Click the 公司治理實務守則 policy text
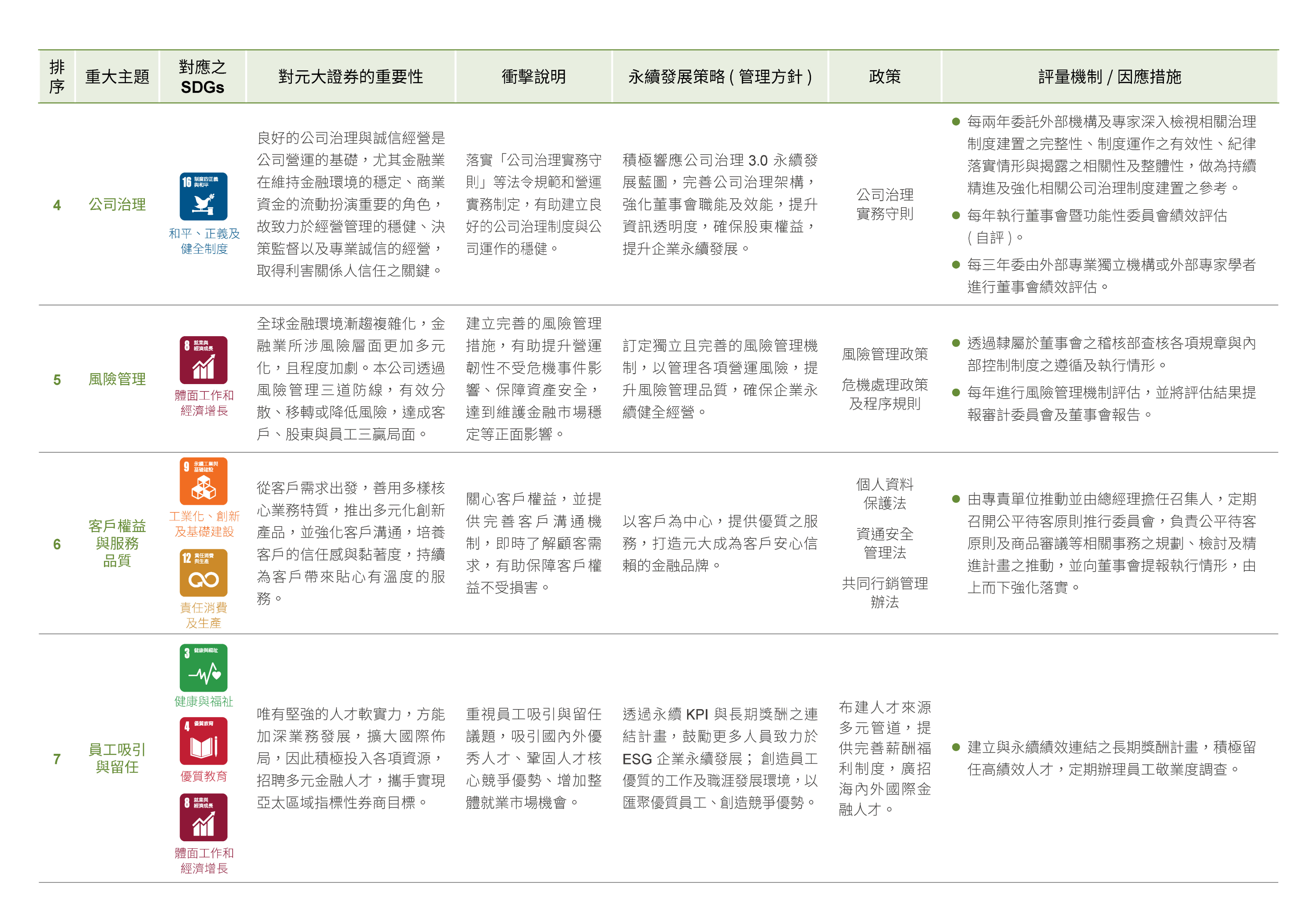 click(885, 204)
